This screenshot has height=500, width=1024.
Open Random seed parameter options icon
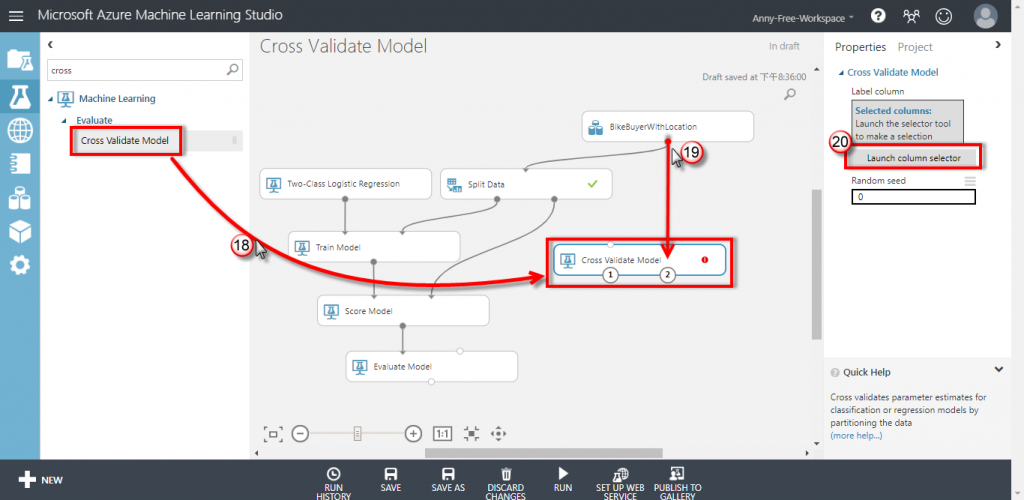coord(970,181)
